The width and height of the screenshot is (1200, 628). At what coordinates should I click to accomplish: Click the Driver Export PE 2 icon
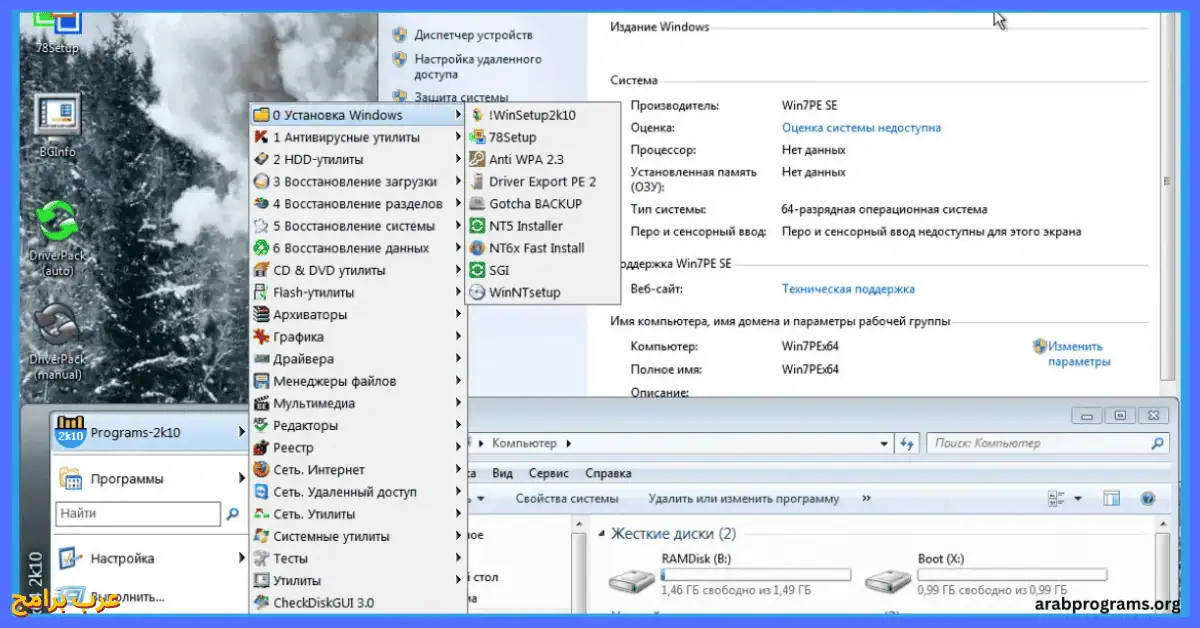click(477, 181)
